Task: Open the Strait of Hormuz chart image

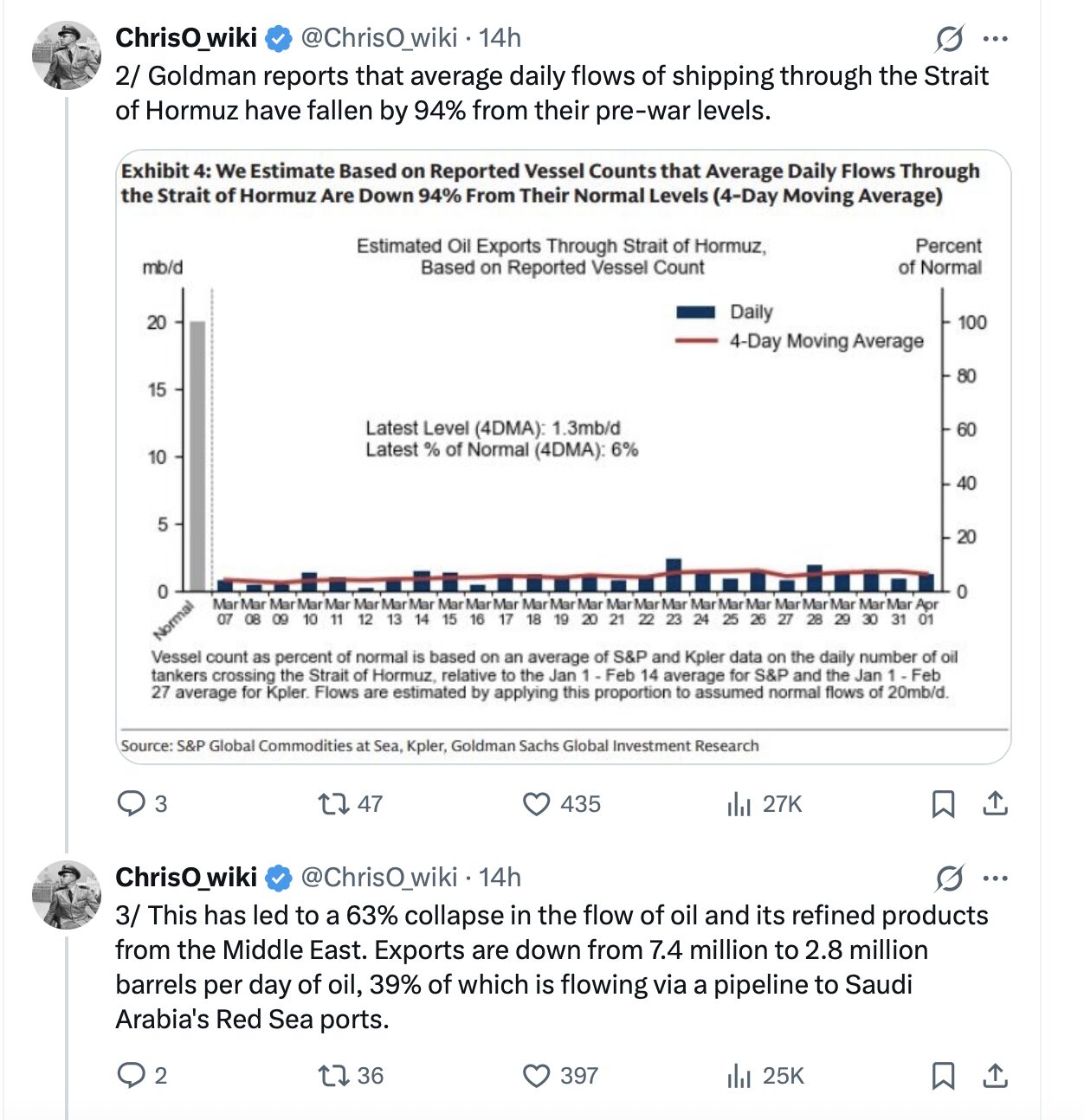Action: click(x=563, y=457)
